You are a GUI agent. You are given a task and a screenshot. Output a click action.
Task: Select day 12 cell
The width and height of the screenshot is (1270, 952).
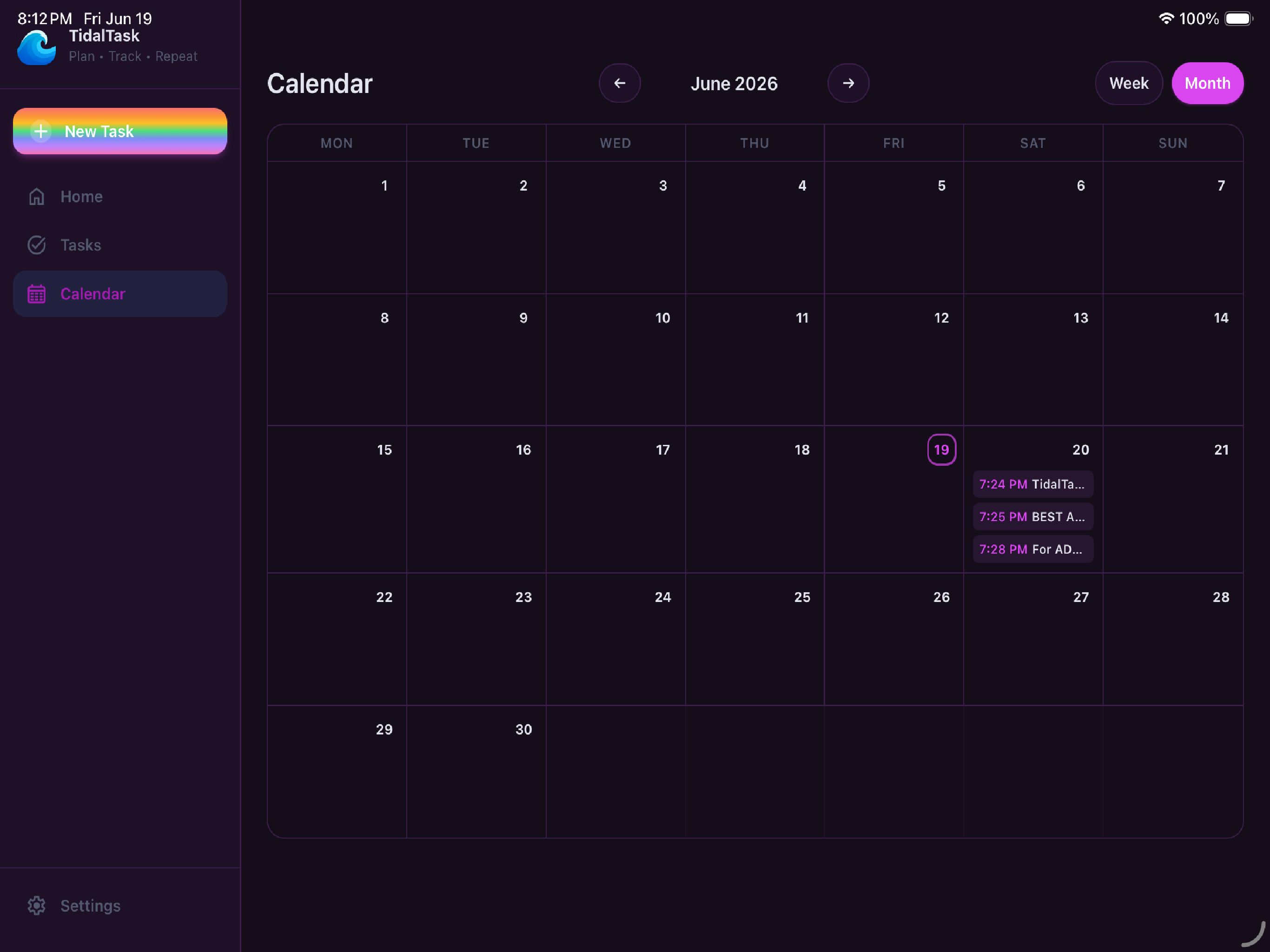pyautogui.click(x=894, y=359)
